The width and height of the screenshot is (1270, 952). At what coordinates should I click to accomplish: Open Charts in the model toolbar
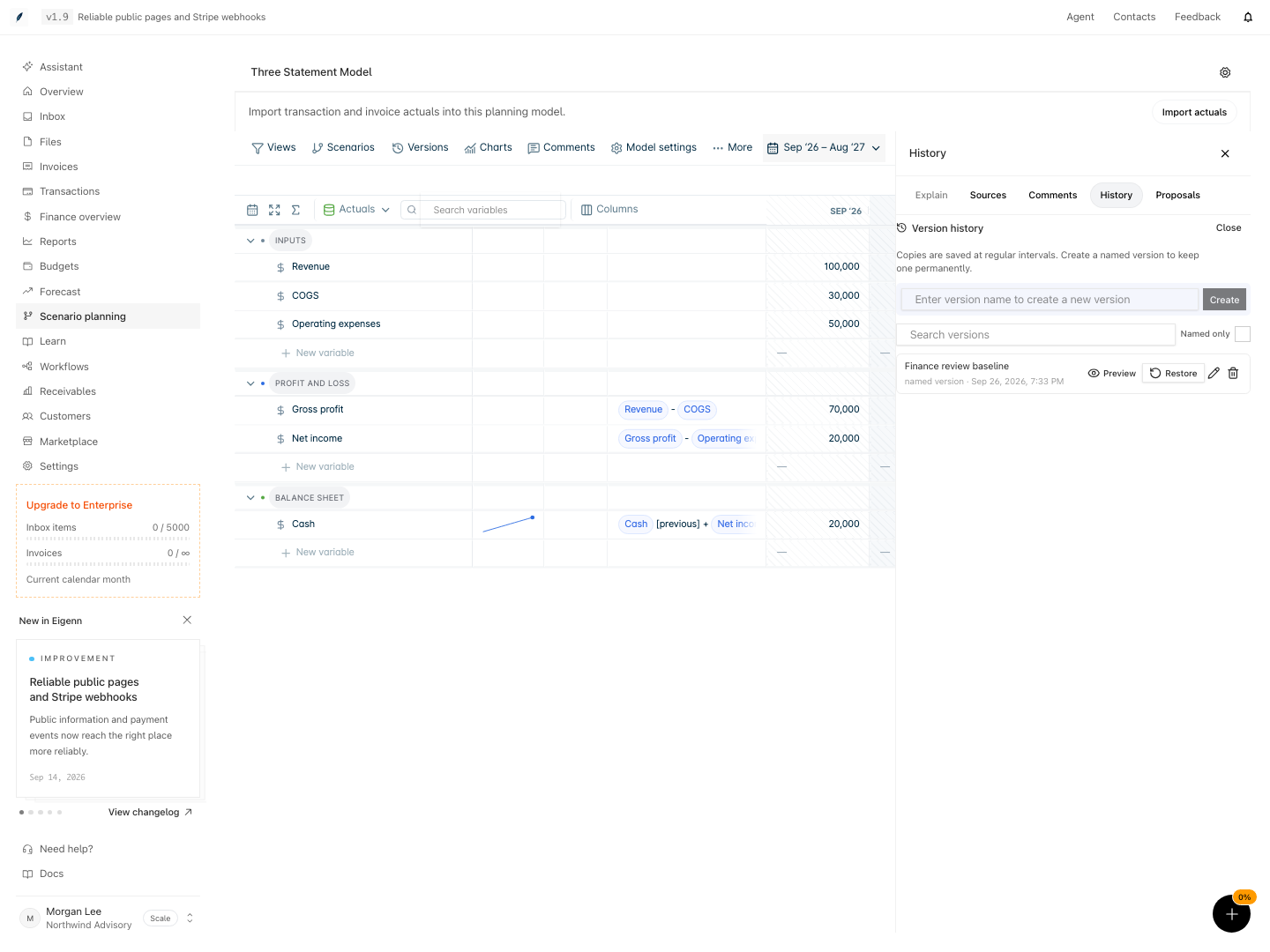[x=489, y=147]
